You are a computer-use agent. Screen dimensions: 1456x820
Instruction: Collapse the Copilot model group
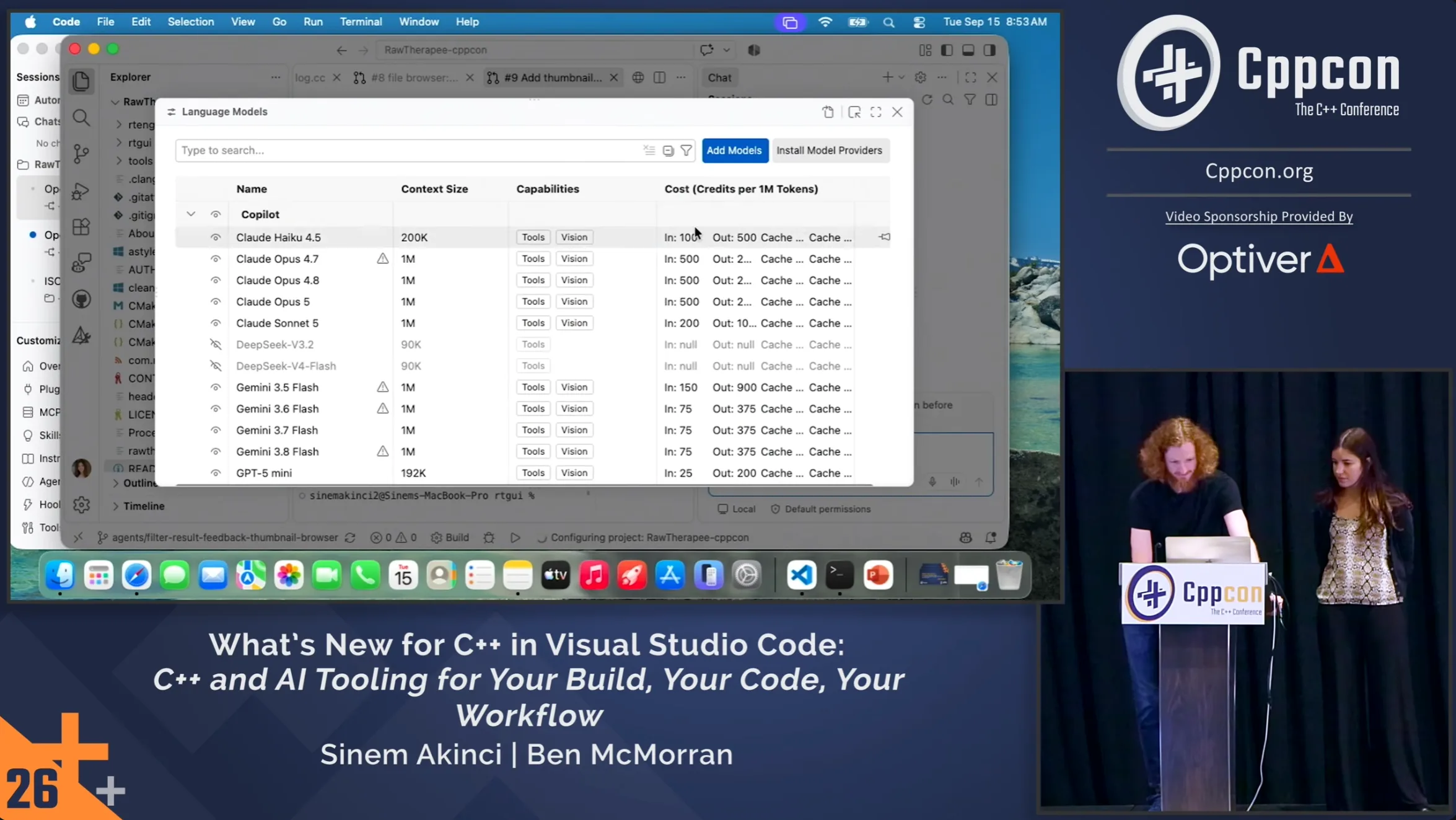tap(191, 214)
